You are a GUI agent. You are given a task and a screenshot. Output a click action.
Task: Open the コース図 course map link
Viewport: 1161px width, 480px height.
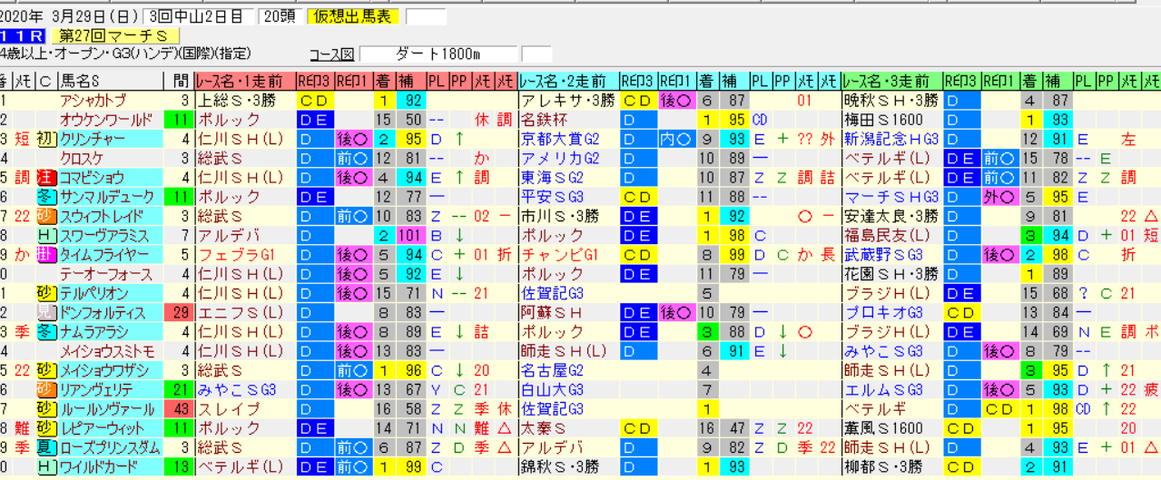click(332, 54)
